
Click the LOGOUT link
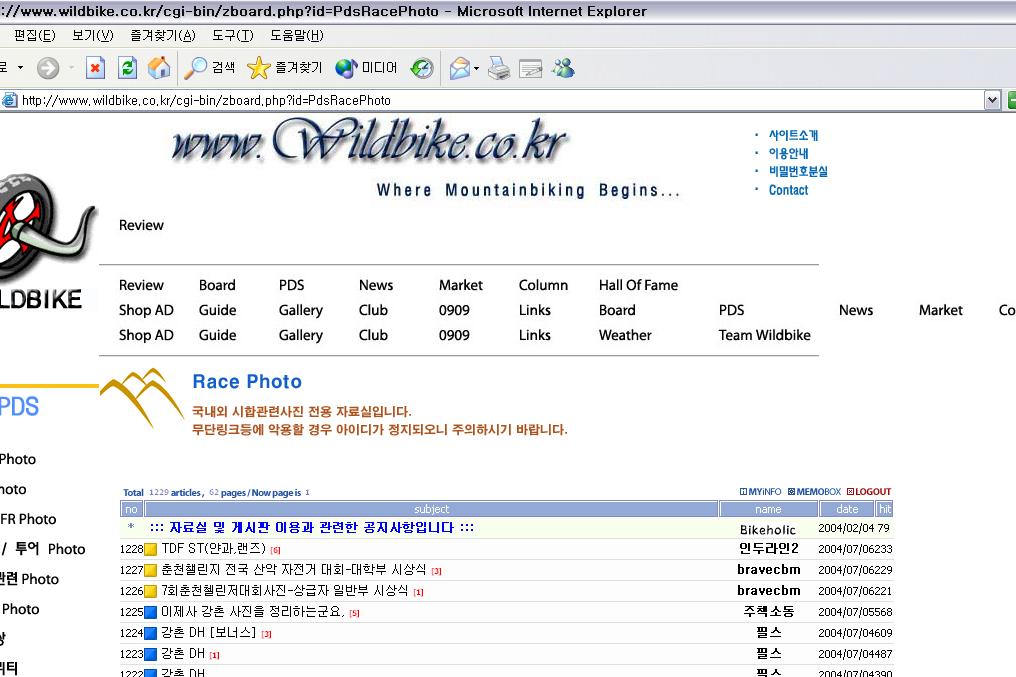pyautogui.click(x=869, y=492)
